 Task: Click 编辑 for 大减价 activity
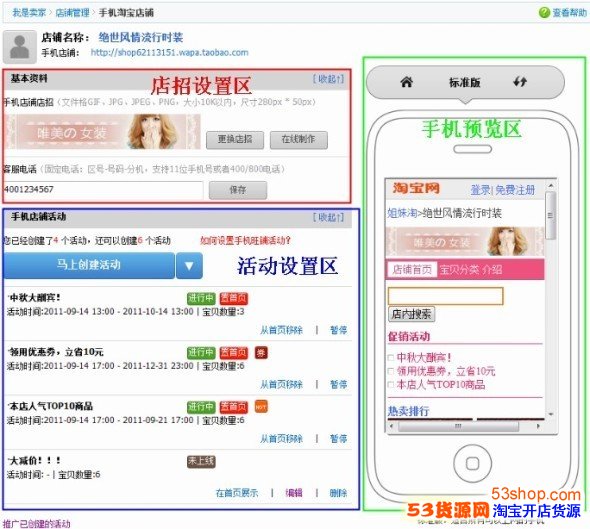(x=294, y=493)
